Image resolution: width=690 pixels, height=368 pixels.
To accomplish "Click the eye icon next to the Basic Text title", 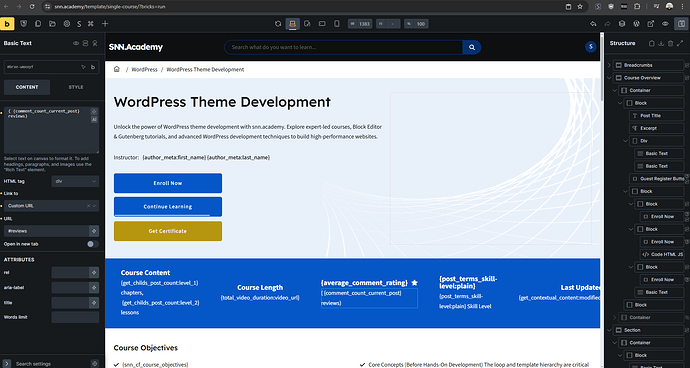I will coord(76,43).
